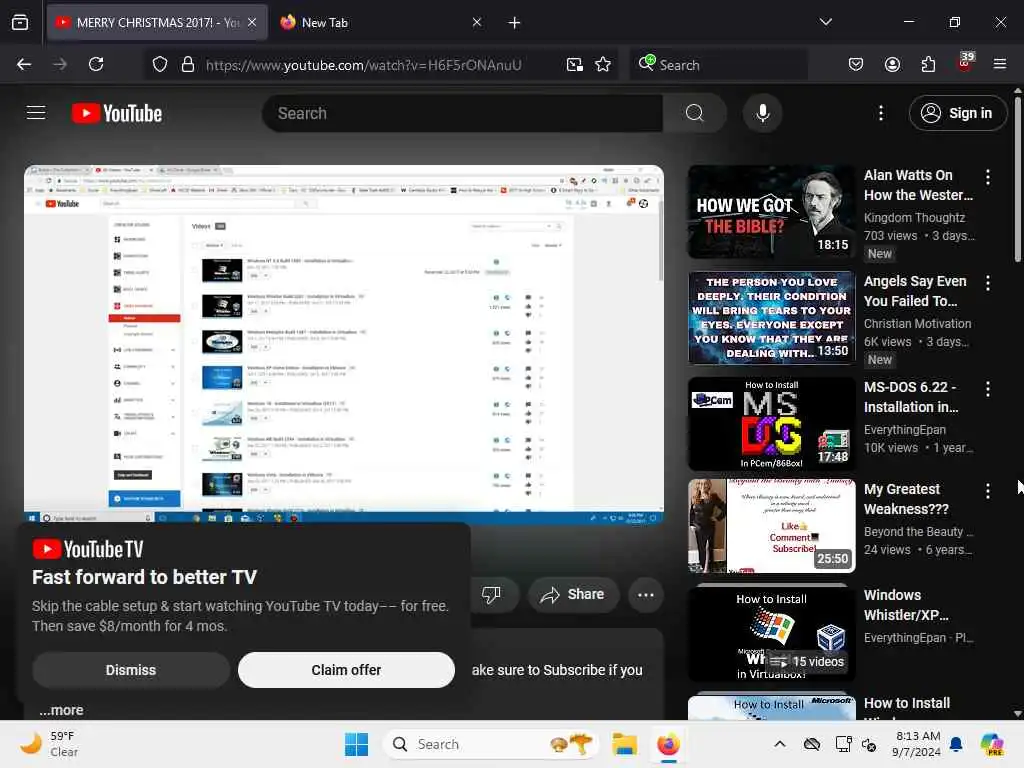View site security padlock info
1024x768 pixels.
187,64
